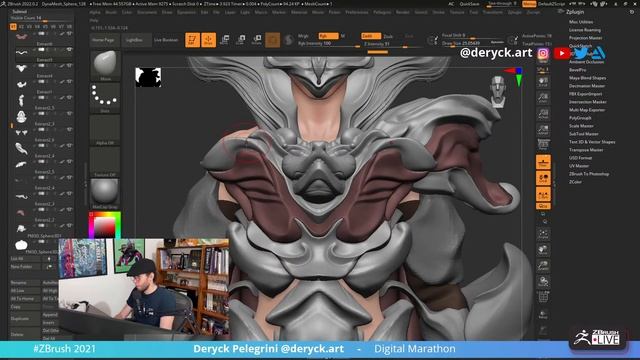Toggle the Zadd sculpt mode
Viewport: 640px width, 360px height.
371,36
